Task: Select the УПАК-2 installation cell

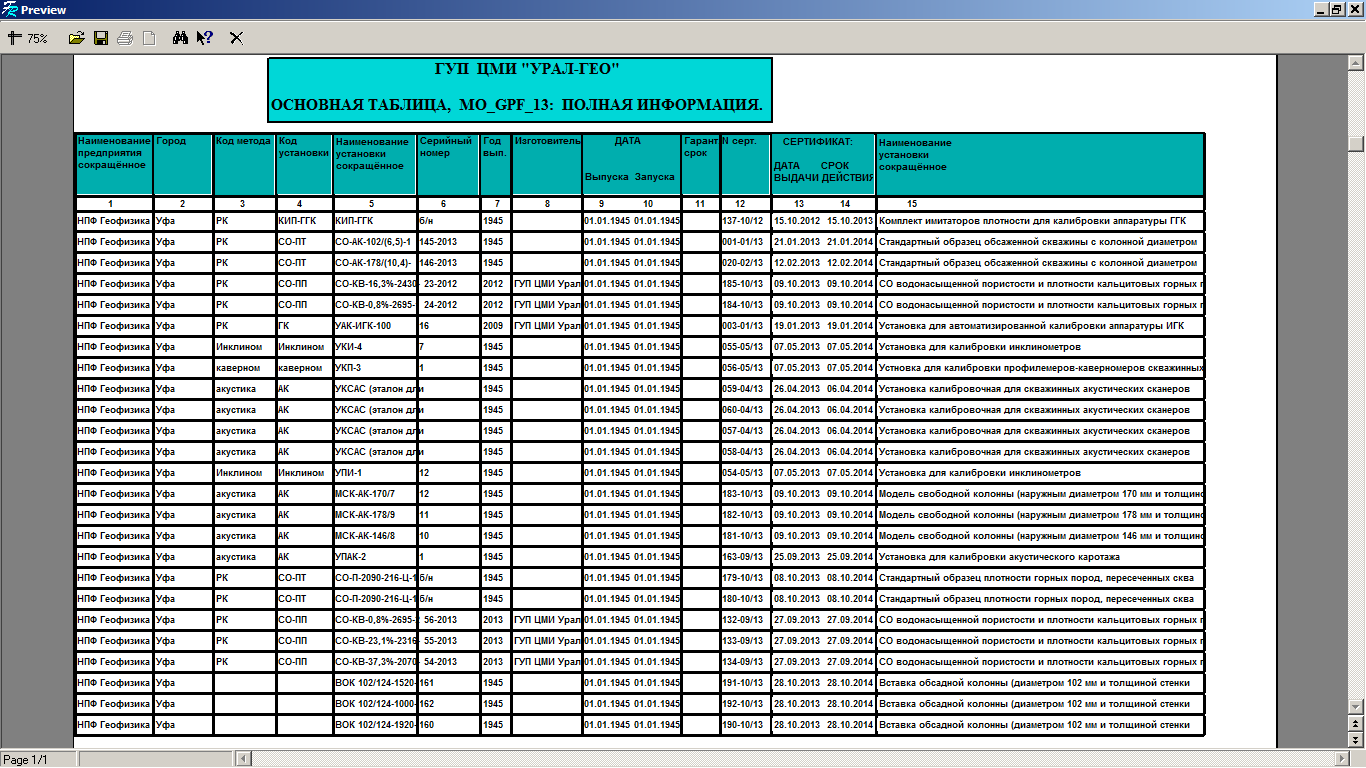Action: click(x=375, y=557)
